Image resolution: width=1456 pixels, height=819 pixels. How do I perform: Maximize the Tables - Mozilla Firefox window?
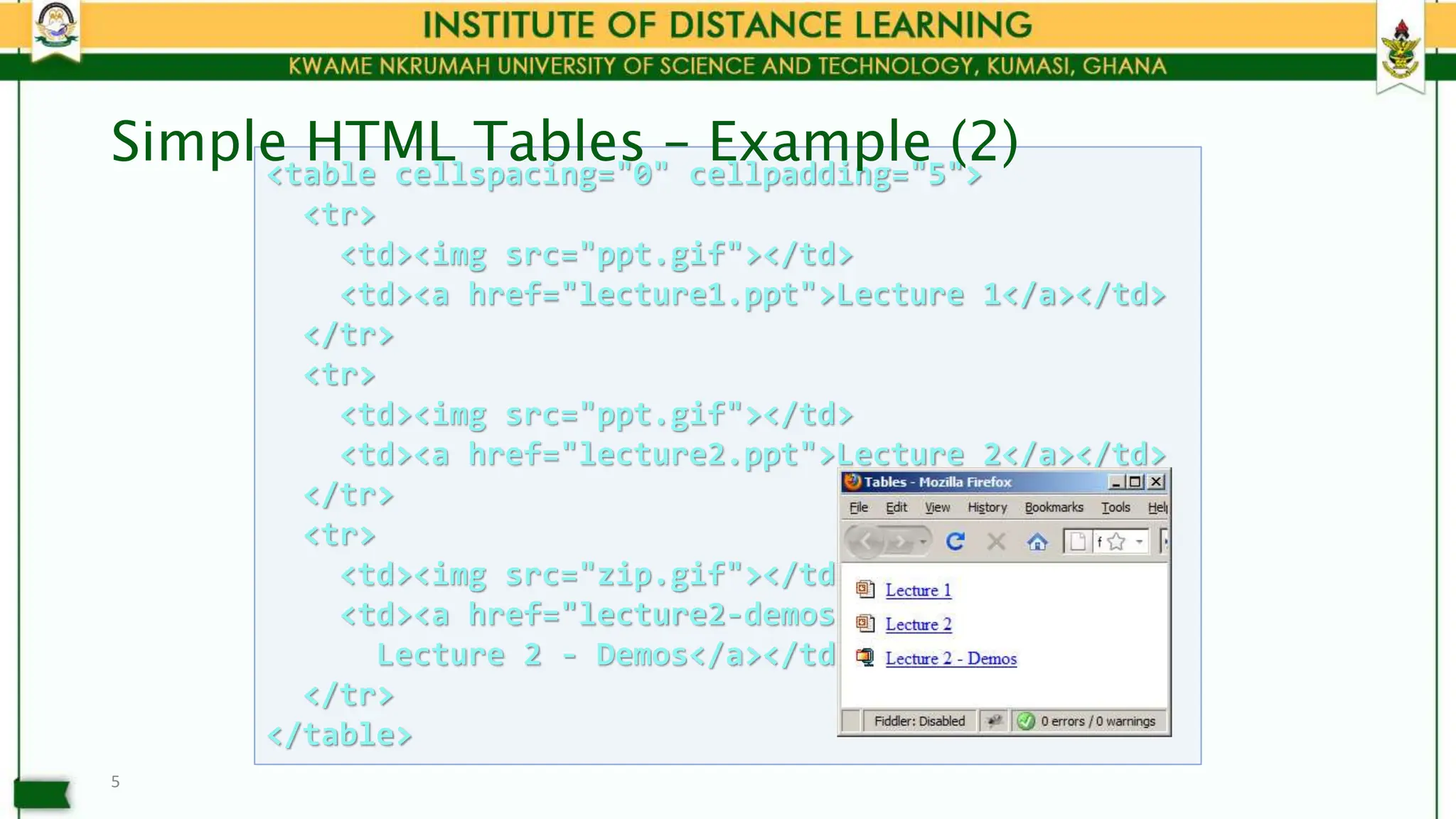(x=1135, y=482)
